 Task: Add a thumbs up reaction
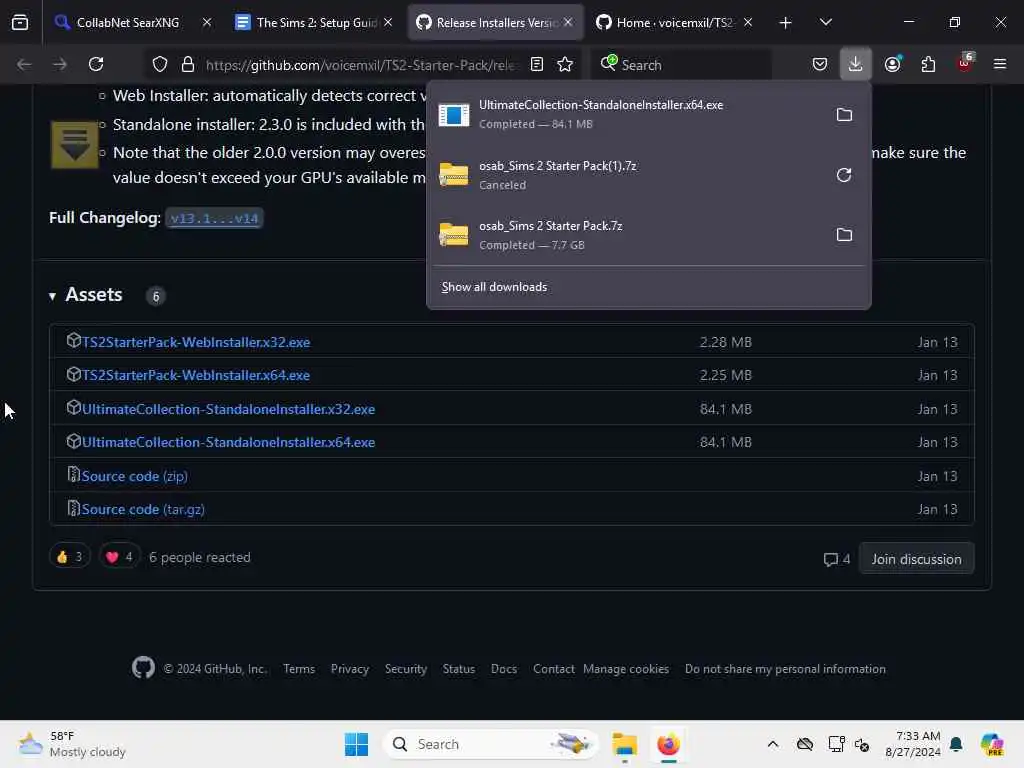tap(69, 557)
